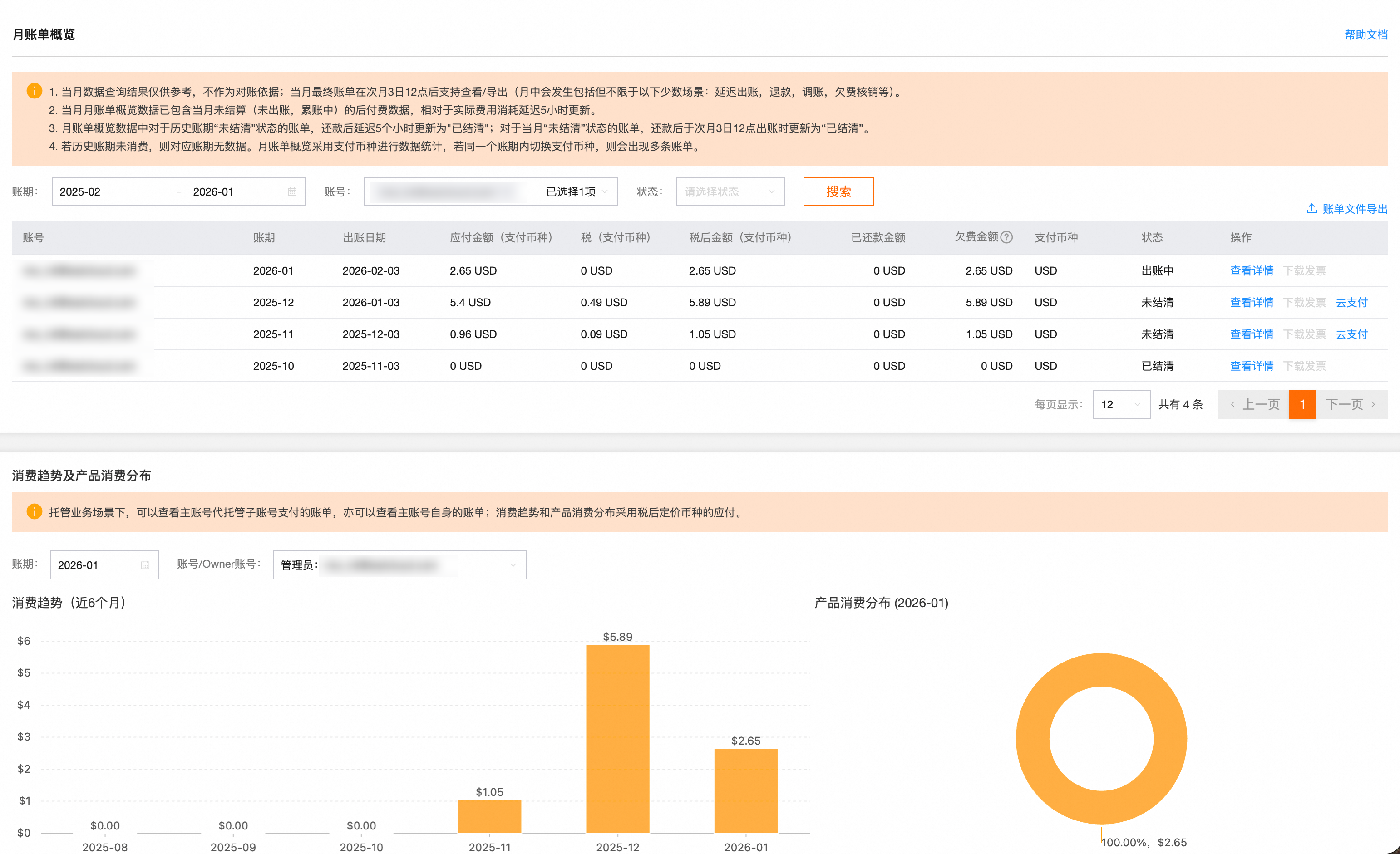Image resolution: width=1400 pixels, height=854 pixels.
Task: Click the orange info icon in top notice
Action: pos(34,91)
